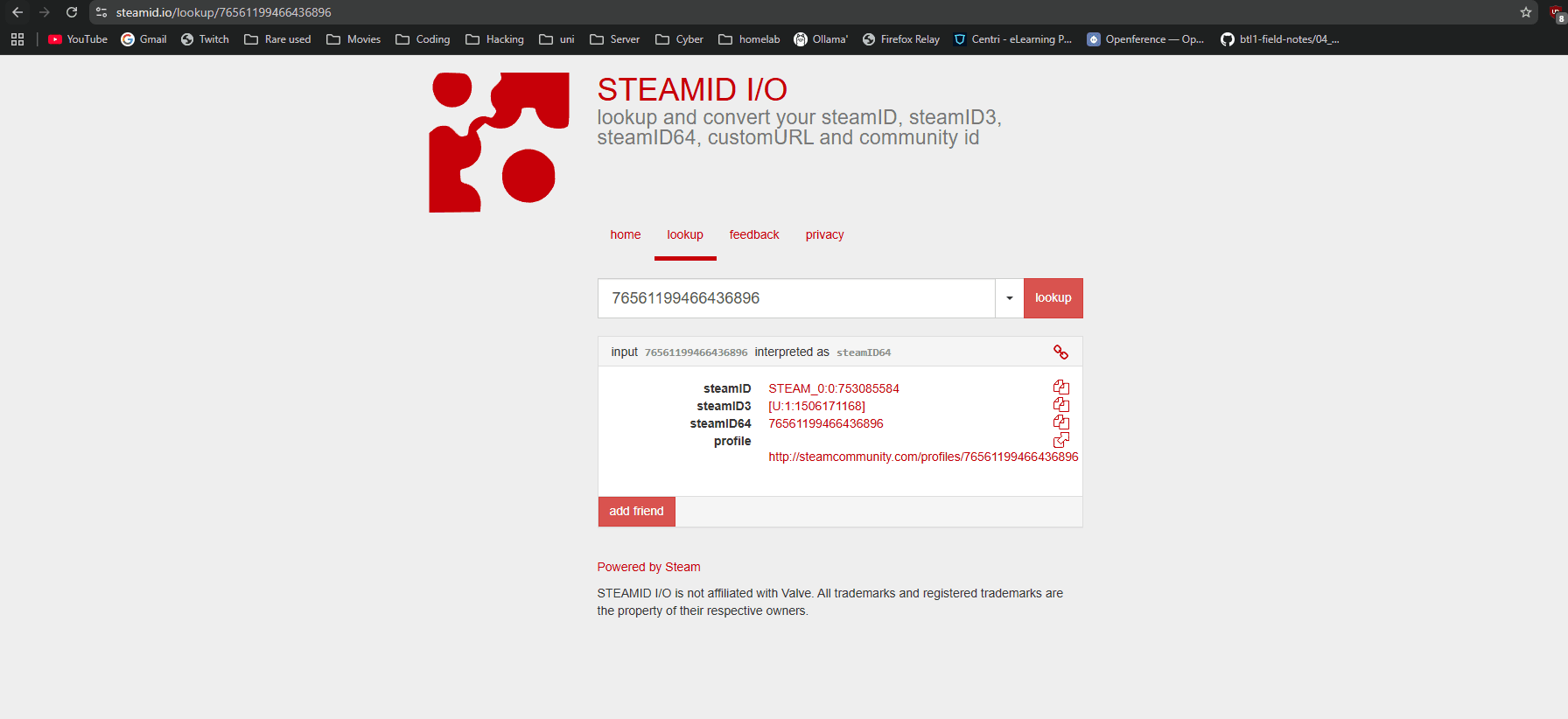1568x719 pixels.
Task: Open the homelab bookmark folder
Action: point(749,39)
